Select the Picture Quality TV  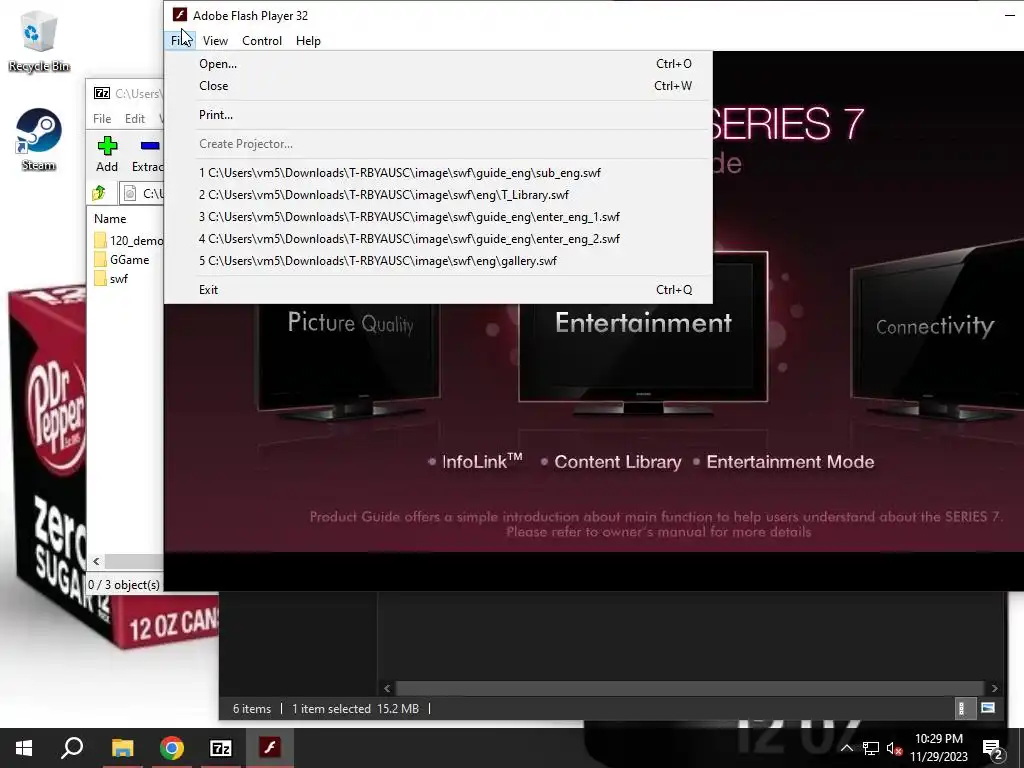349,360
